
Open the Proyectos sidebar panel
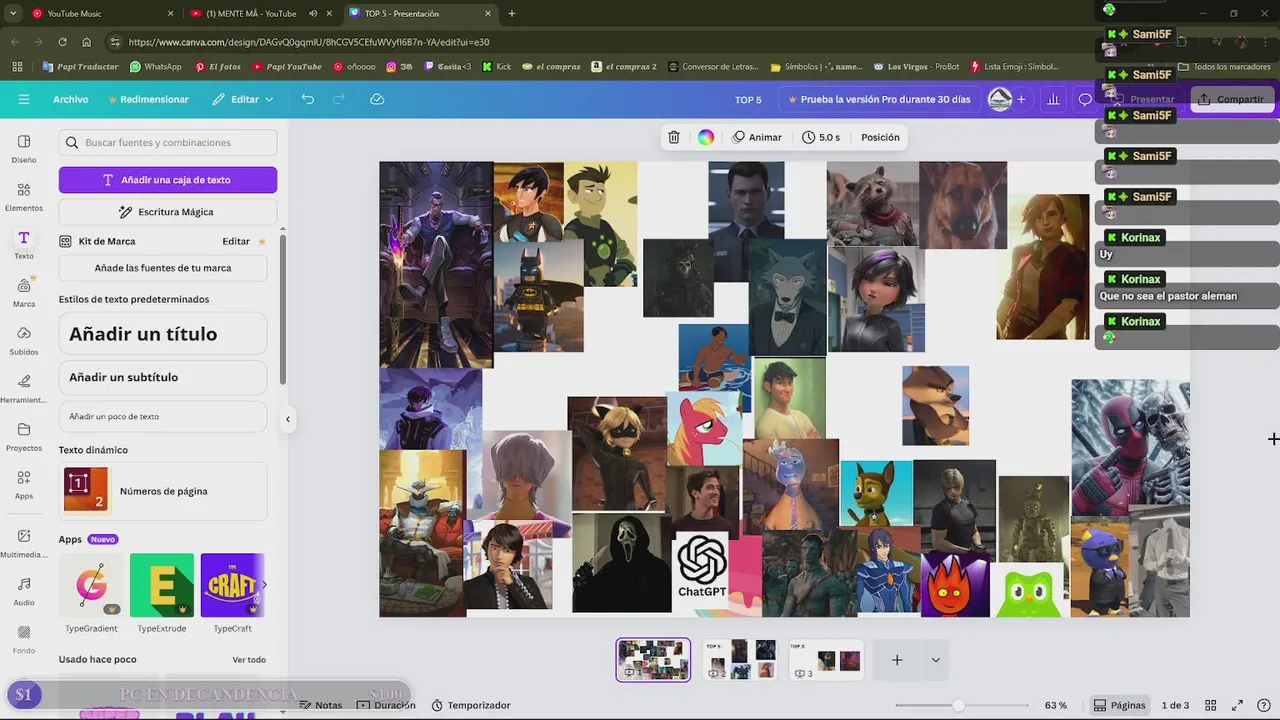(x=24, y=436)
